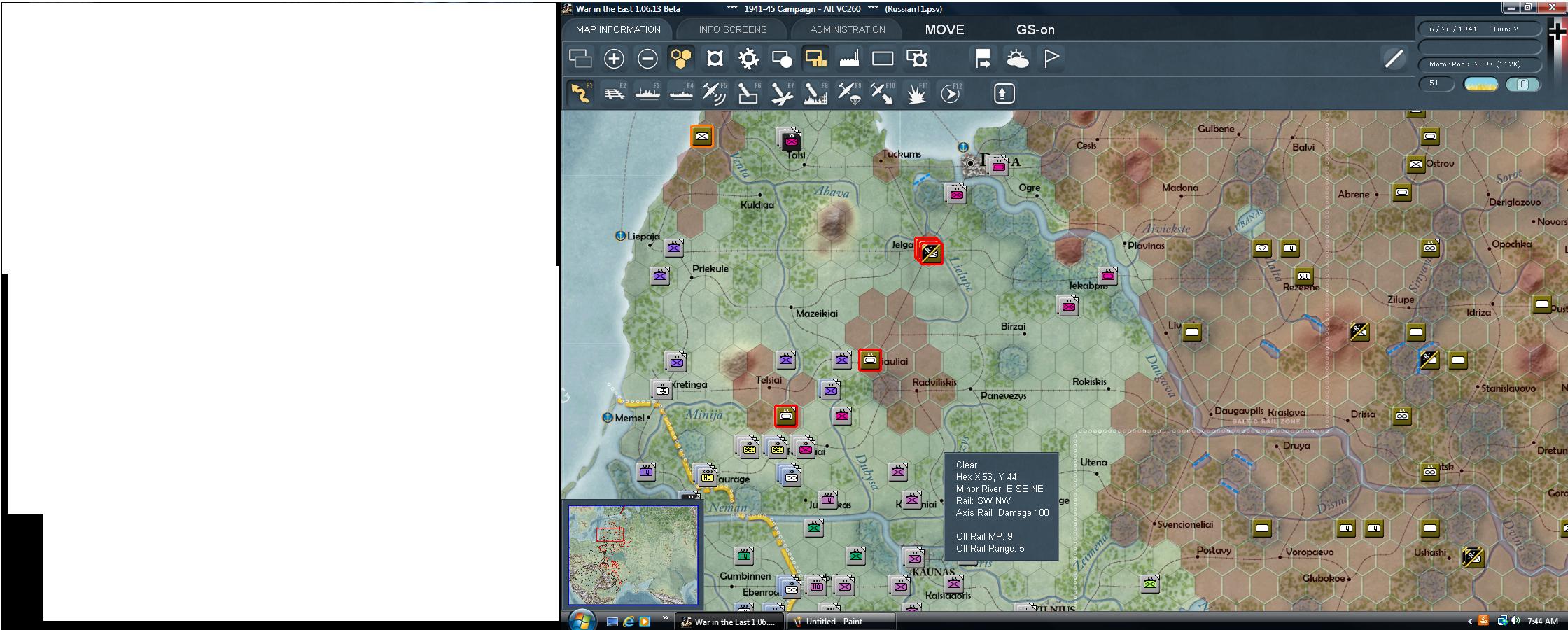1568x630 pixels.
Task: Switch to the INFO SCREENS tab
Action: [732, 29]
